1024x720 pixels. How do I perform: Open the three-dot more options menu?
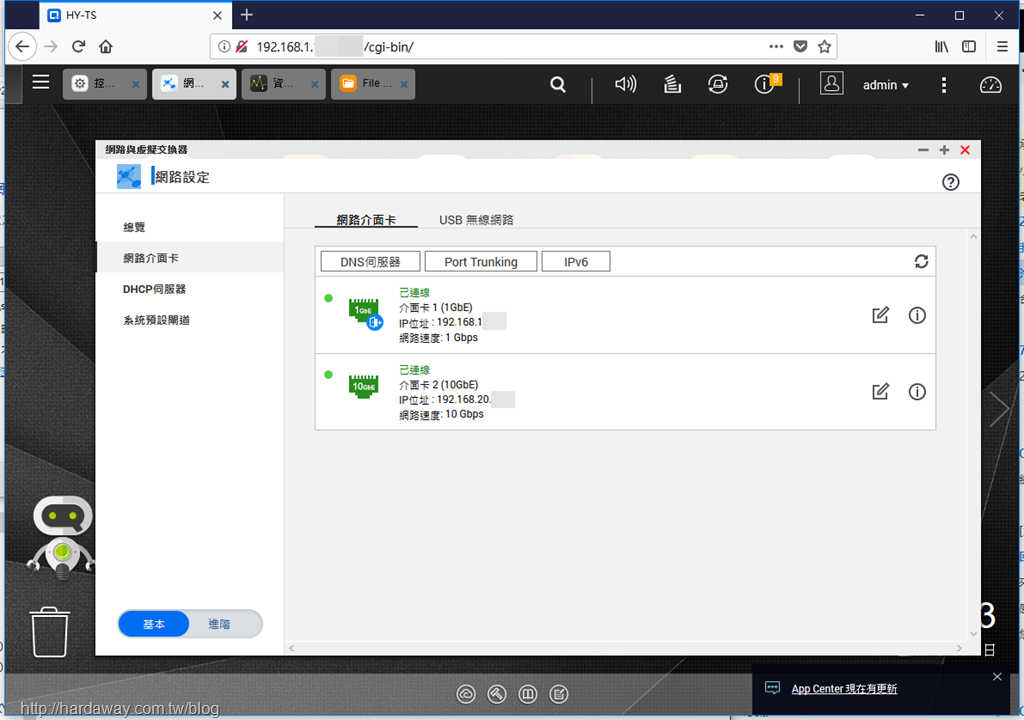(x=944, y=85)
